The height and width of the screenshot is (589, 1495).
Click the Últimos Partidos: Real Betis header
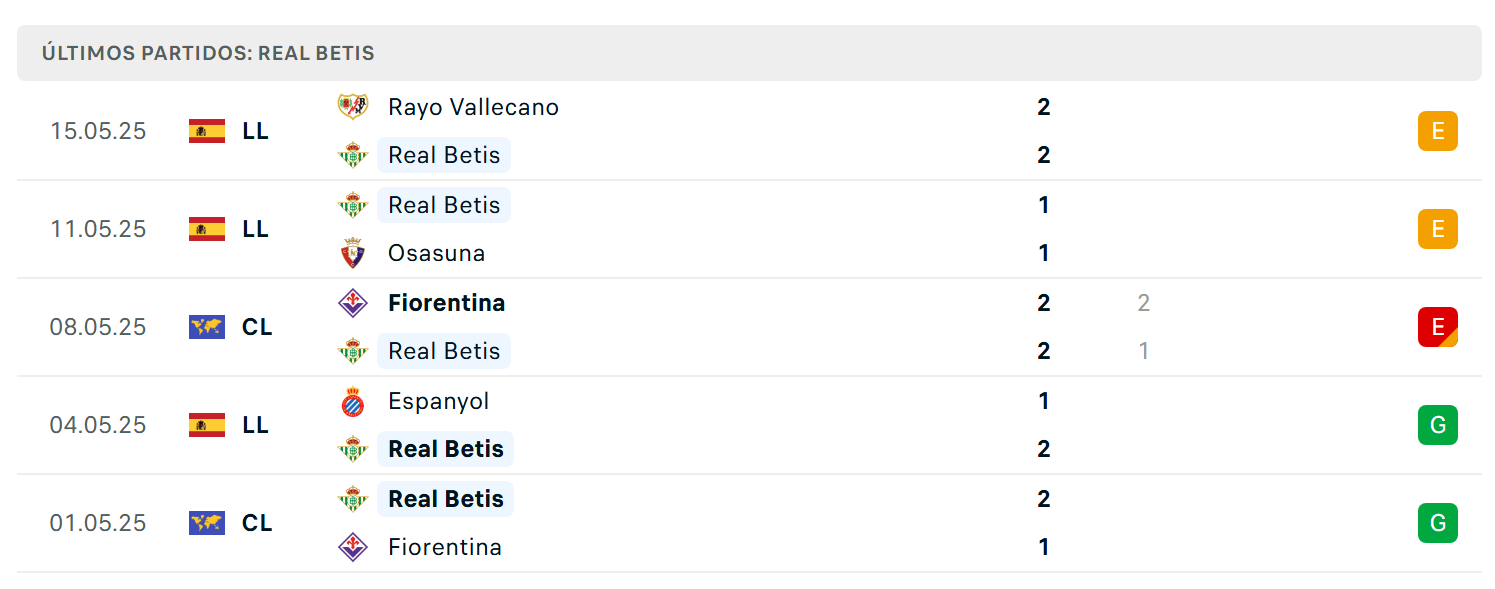tap(208, 53)
